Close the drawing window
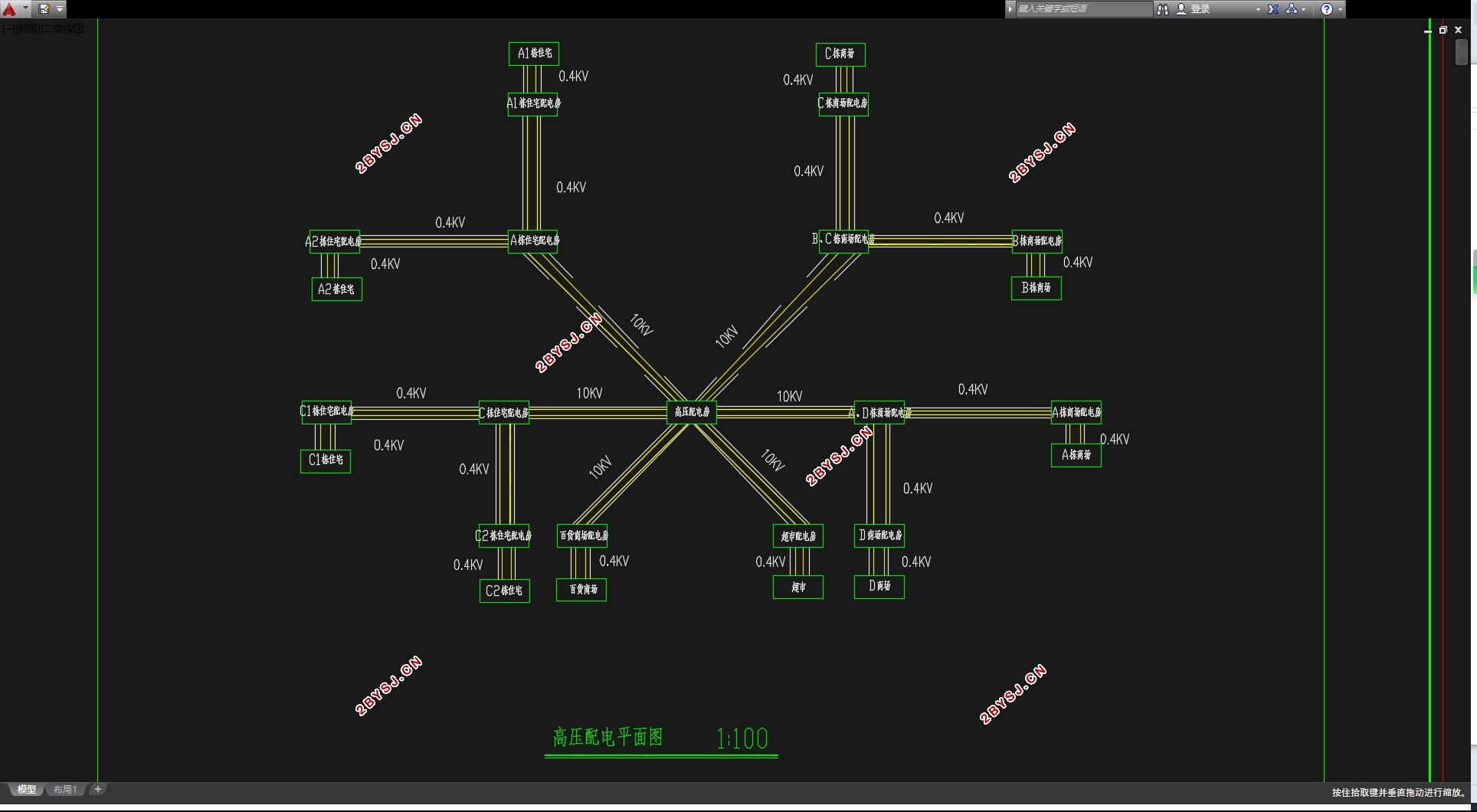Image resolution: width=1477 pixels, height=812 pixels. pyautogui.click(x=1459, y=30)
